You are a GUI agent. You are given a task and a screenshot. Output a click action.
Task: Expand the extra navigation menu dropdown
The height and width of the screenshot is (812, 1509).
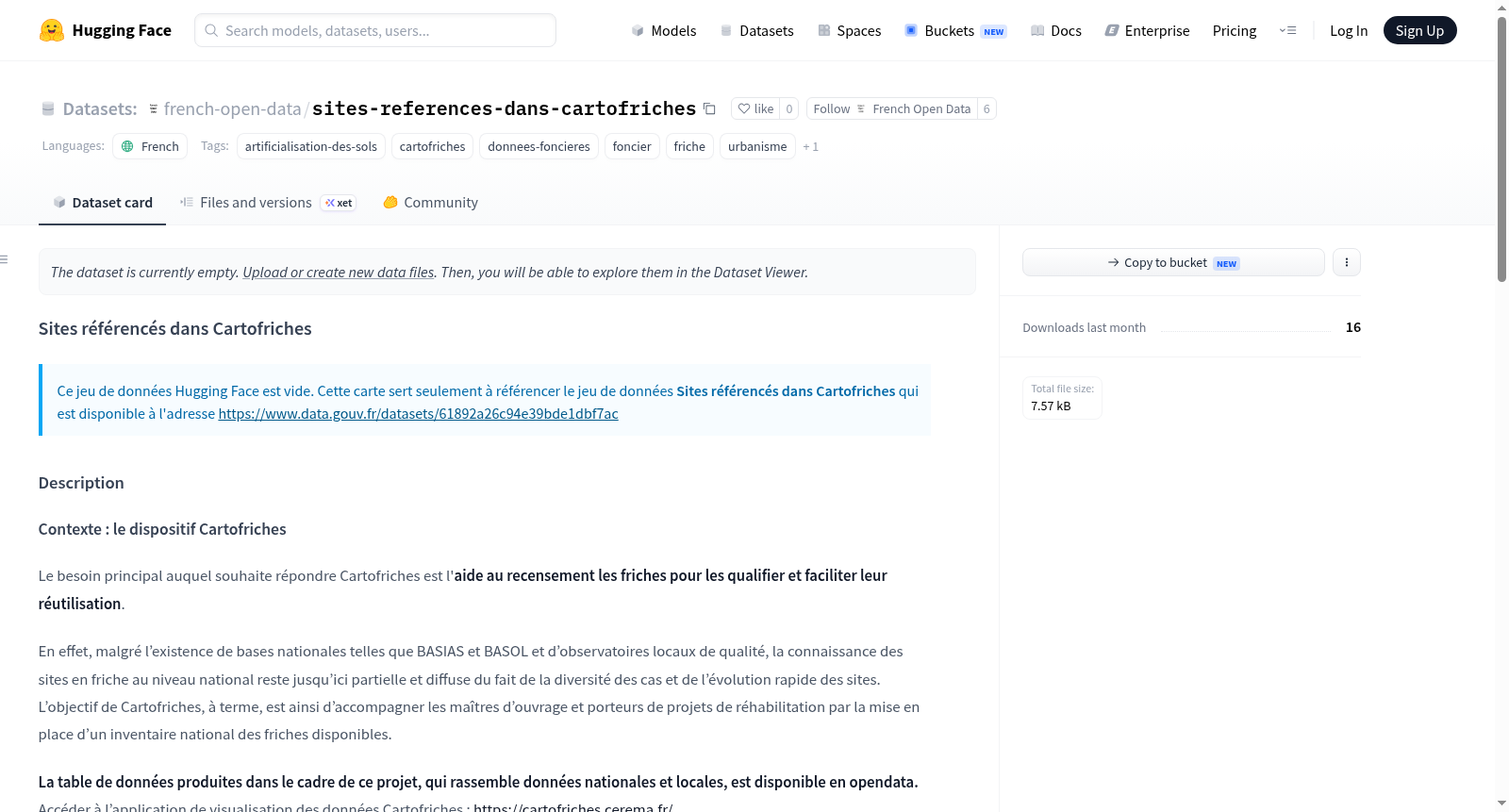[x=1287, y=30]
